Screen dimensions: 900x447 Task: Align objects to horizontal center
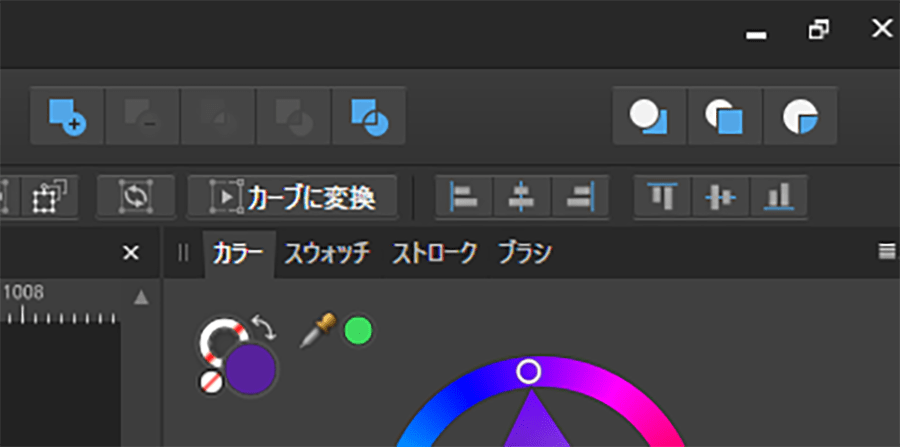tap(522, 196)
